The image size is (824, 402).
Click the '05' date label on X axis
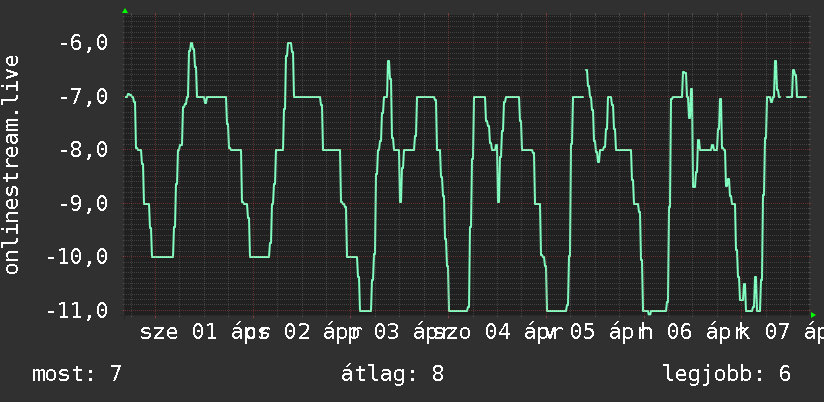pyautogui.click(x=582, y=333)
